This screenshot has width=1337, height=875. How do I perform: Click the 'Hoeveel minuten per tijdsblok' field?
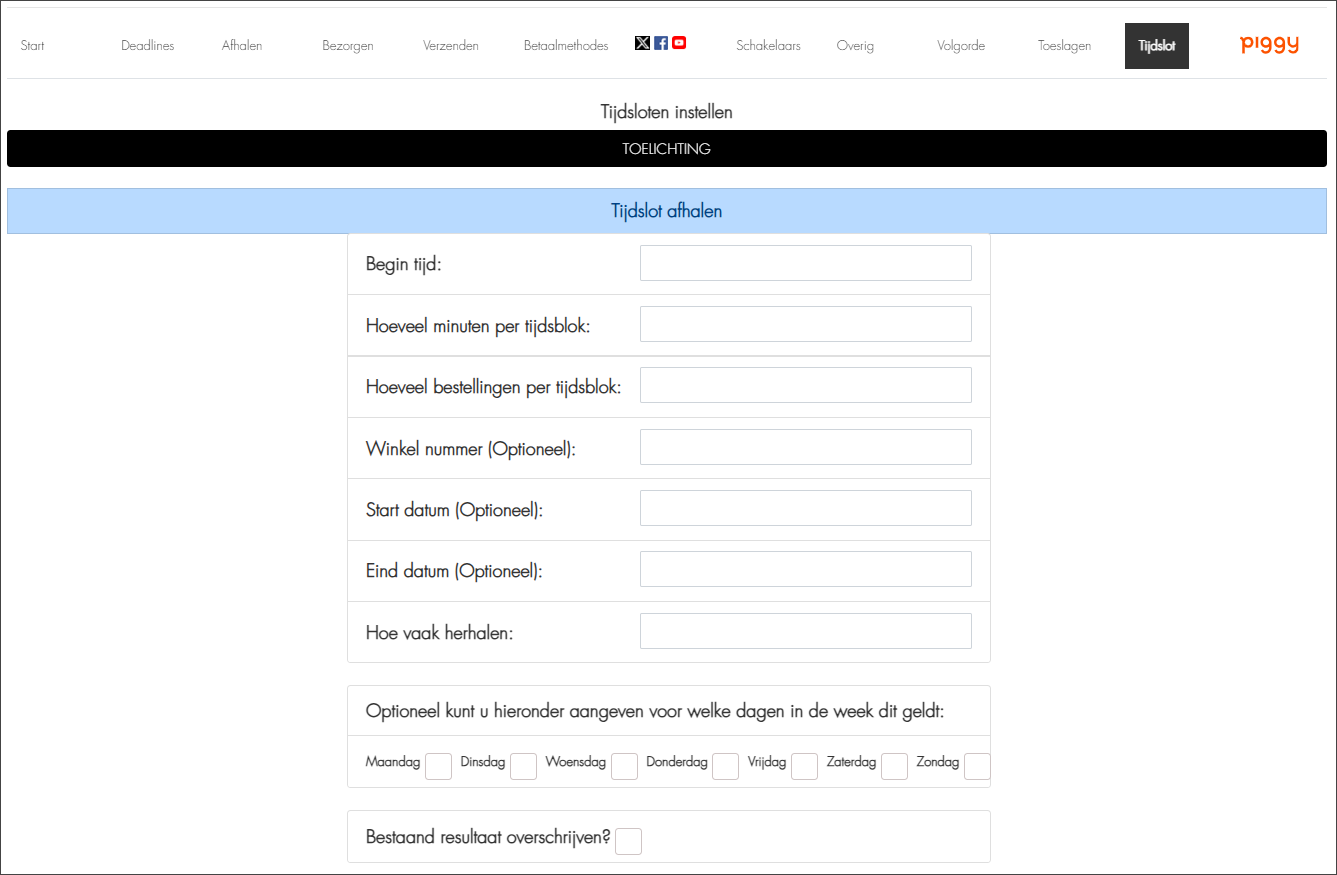806,324
